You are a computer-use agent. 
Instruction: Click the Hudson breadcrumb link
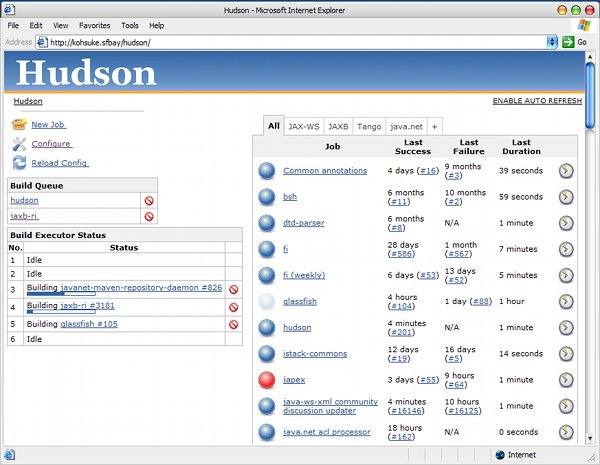[28, 101]
